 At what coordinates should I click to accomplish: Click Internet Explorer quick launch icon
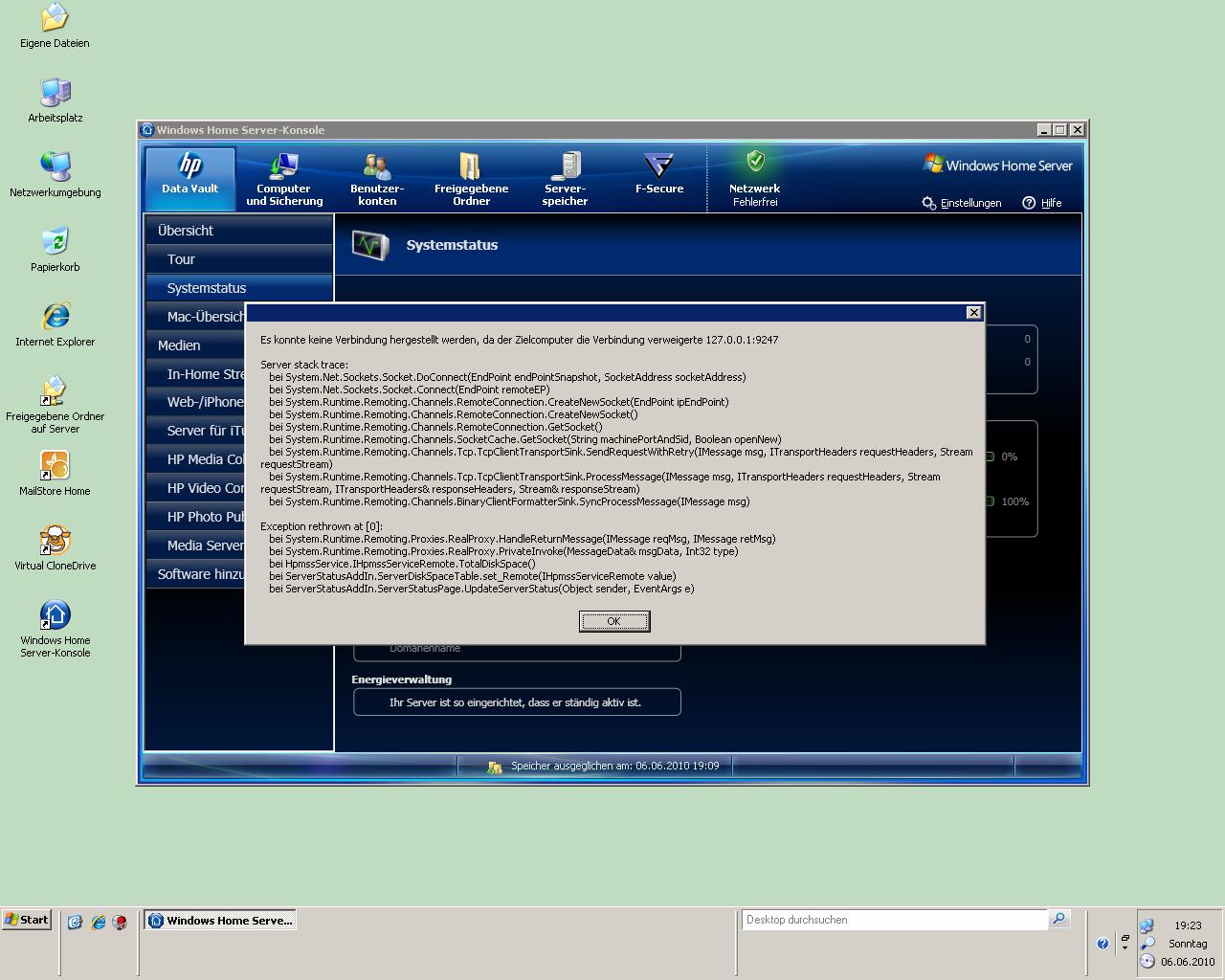pos(98,922)
